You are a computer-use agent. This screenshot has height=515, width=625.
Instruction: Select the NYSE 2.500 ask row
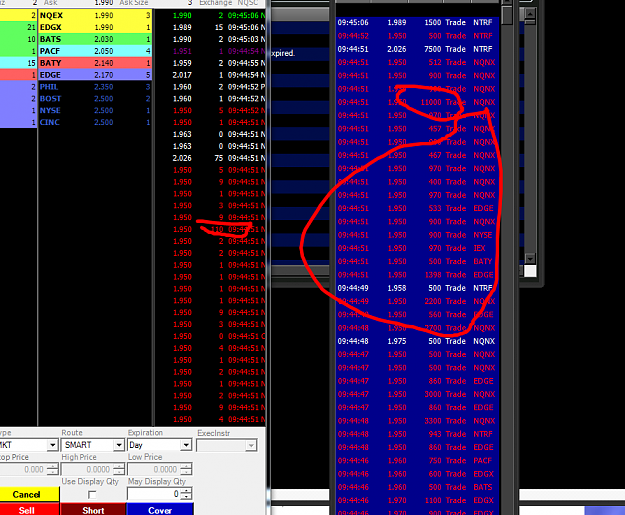click(95, 110)
